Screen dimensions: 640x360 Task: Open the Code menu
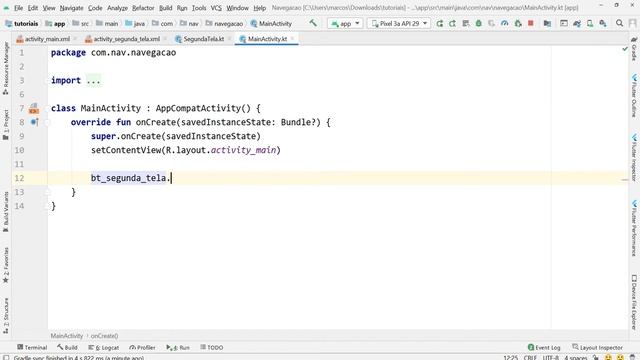[x=95, y=8]
